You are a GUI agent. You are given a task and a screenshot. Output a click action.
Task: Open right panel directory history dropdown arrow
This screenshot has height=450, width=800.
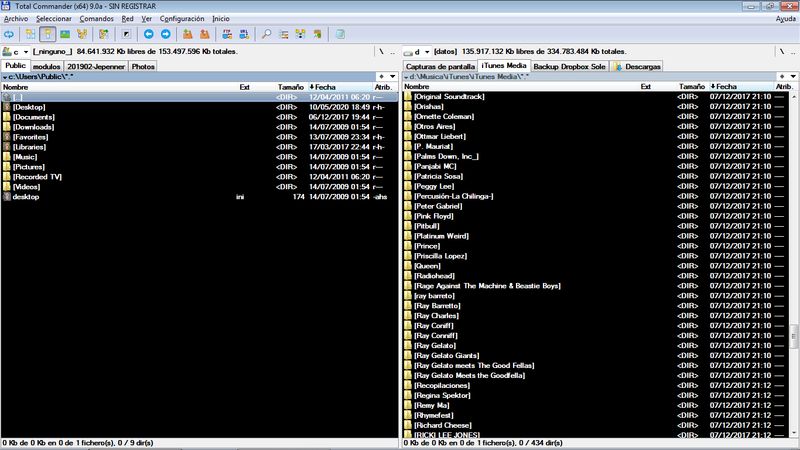(x=793, y=77)
